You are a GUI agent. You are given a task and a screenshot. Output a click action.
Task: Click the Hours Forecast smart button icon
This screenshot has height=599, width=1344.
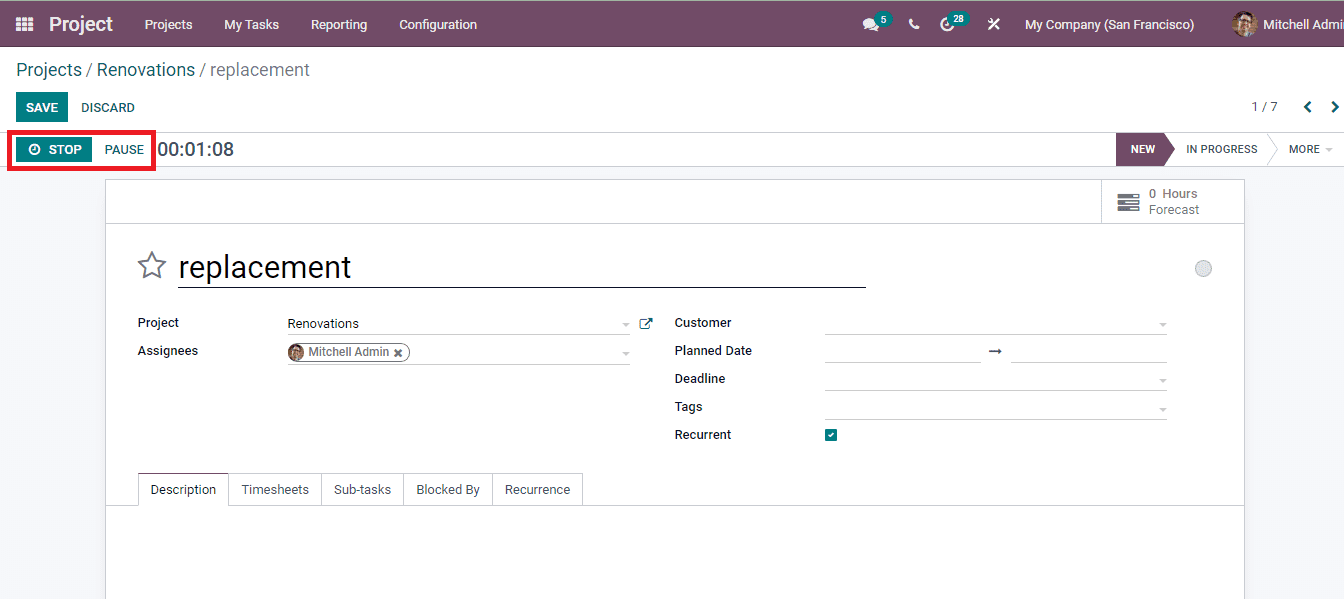click(1128, 201)
